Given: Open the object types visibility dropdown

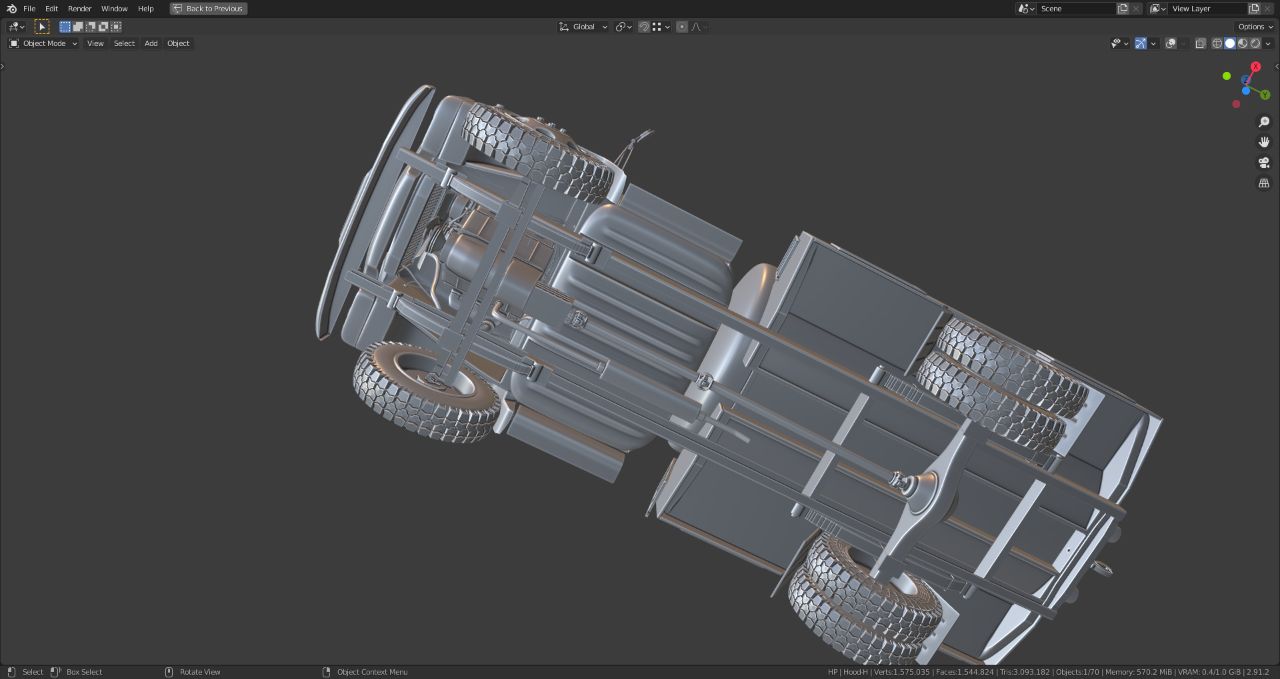Looking at the screenshot, I should 1120,43.
